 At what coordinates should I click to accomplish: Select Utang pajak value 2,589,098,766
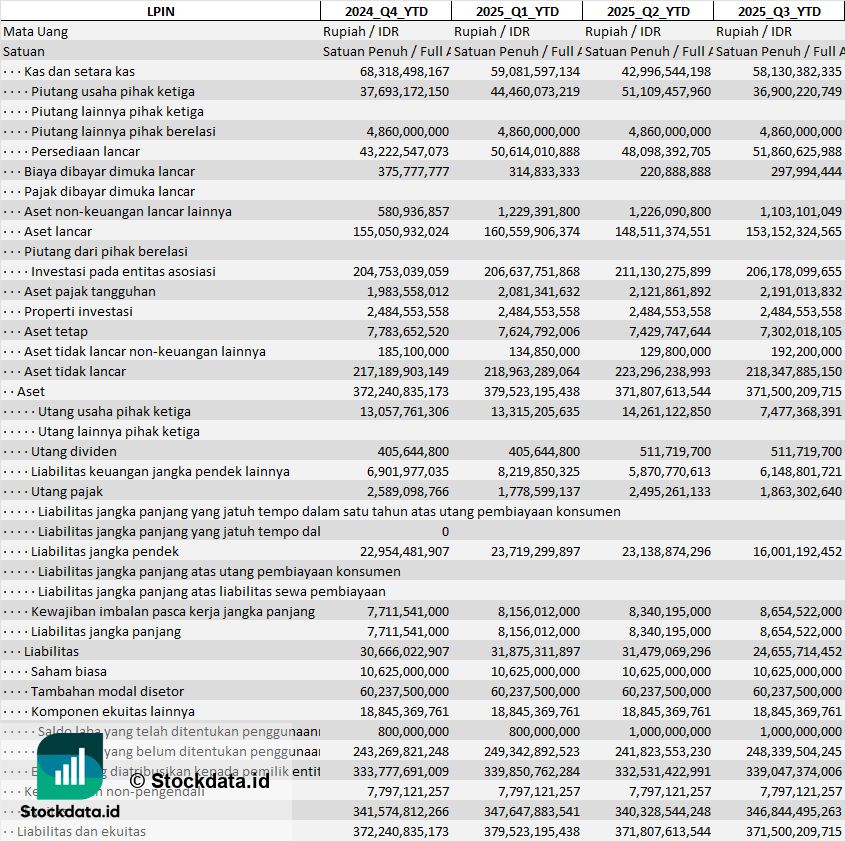(408, 491)
